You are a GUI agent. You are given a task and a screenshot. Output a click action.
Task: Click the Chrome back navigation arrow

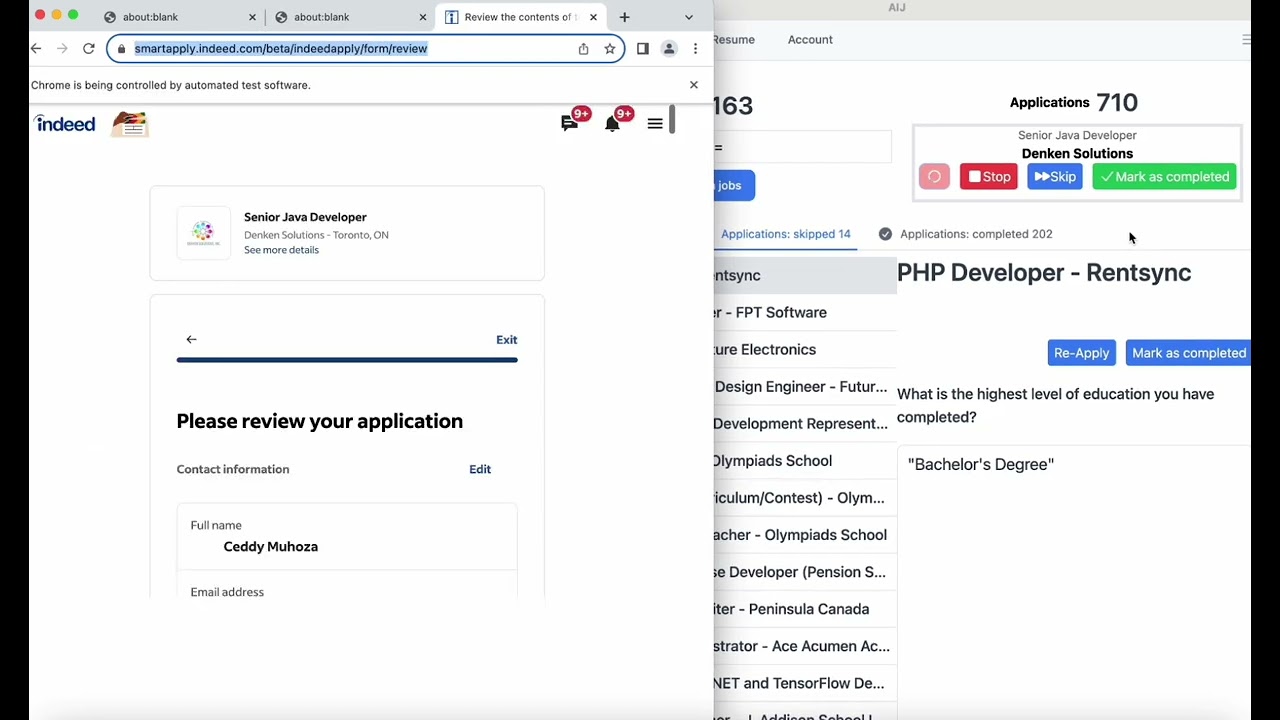click(36, 48)
